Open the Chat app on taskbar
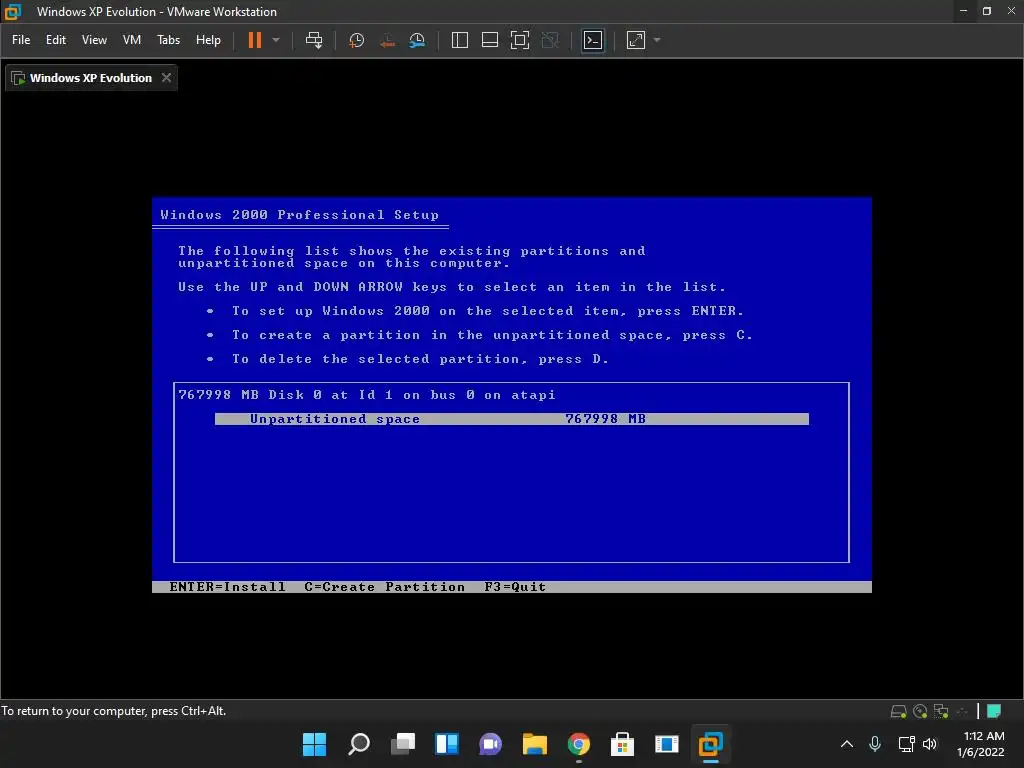Viewport: 1024px width, 768px height. 490,744
